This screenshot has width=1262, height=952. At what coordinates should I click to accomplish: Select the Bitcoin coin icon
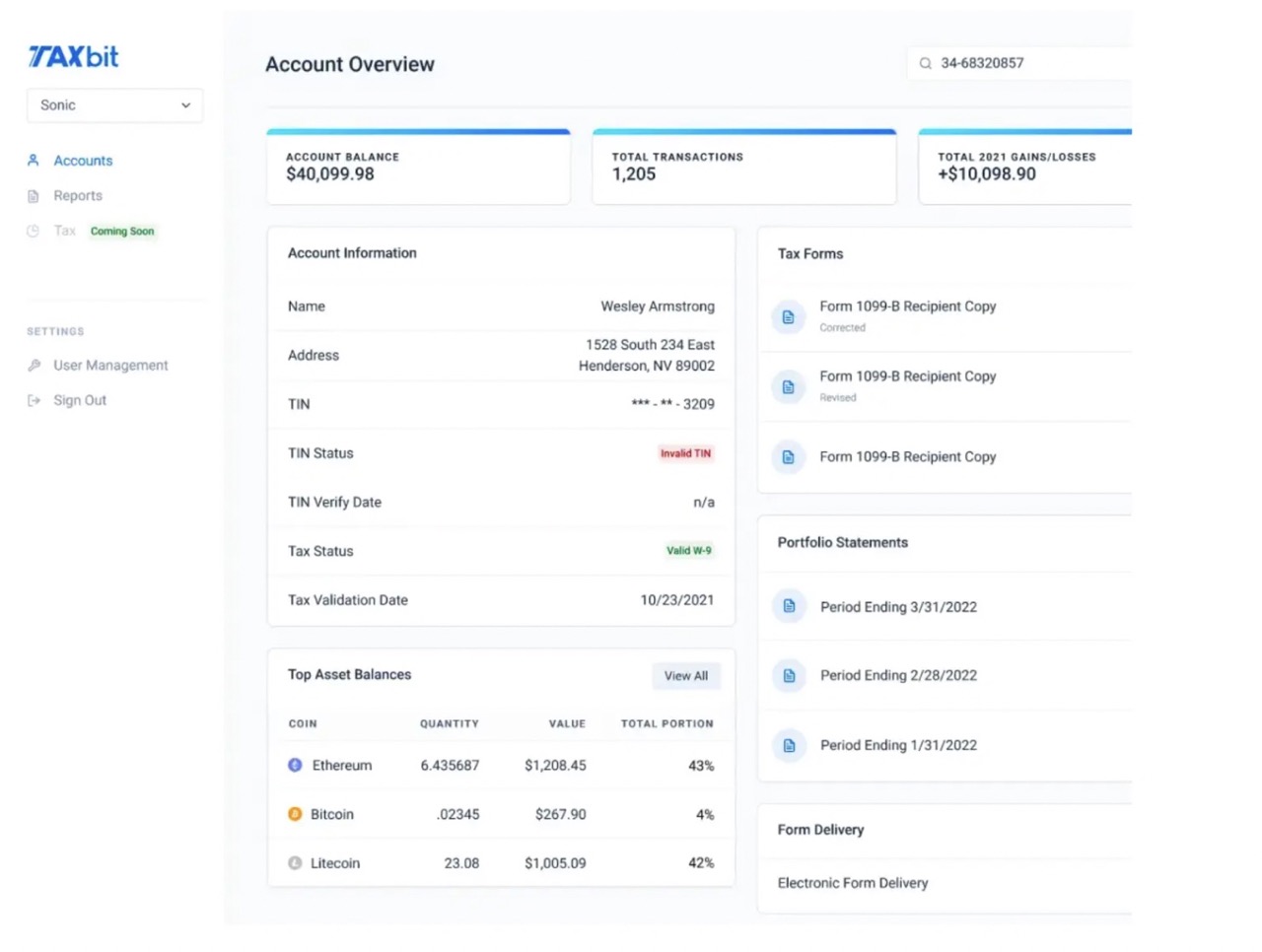[x=295, y=814]
